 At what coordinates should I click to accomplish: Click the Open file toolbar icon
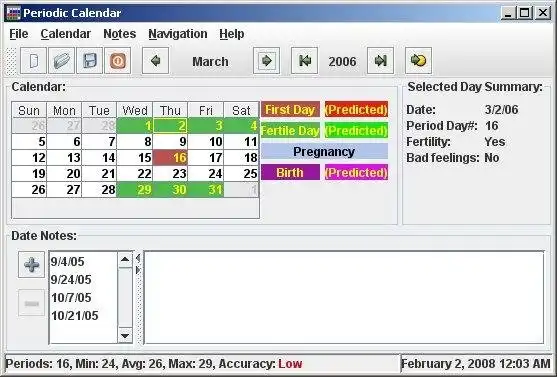61,61
